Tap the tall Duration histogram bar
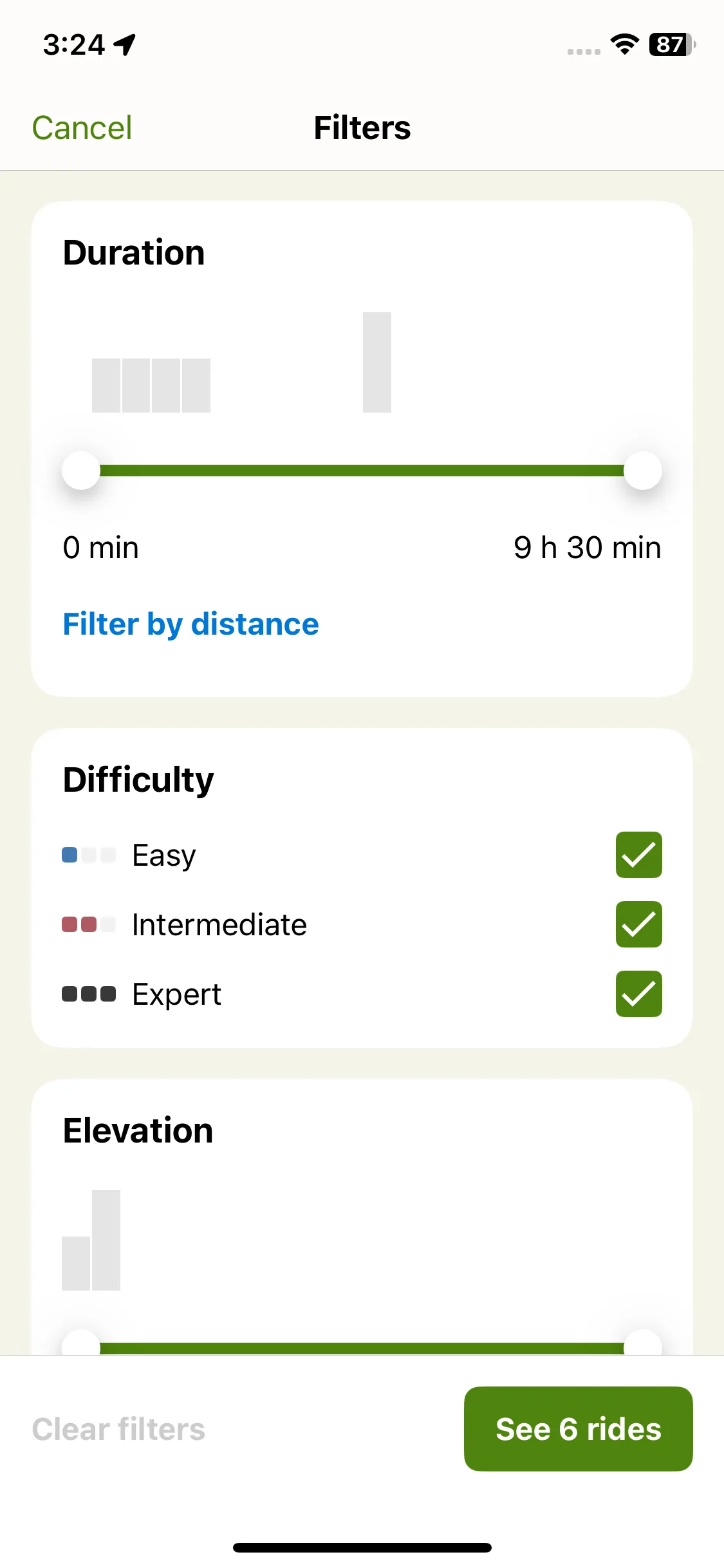 point(377,362)
